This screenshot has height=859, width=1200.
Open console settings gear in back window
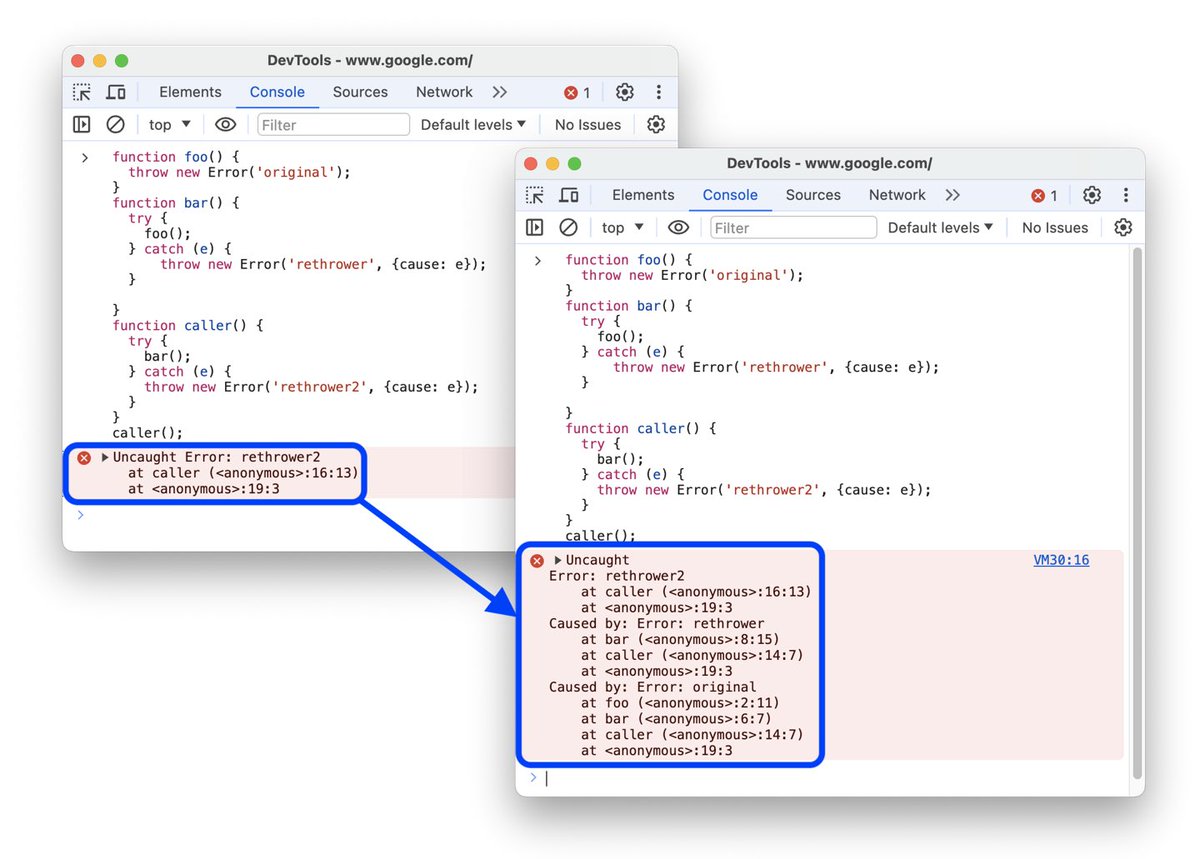point(656,125)
